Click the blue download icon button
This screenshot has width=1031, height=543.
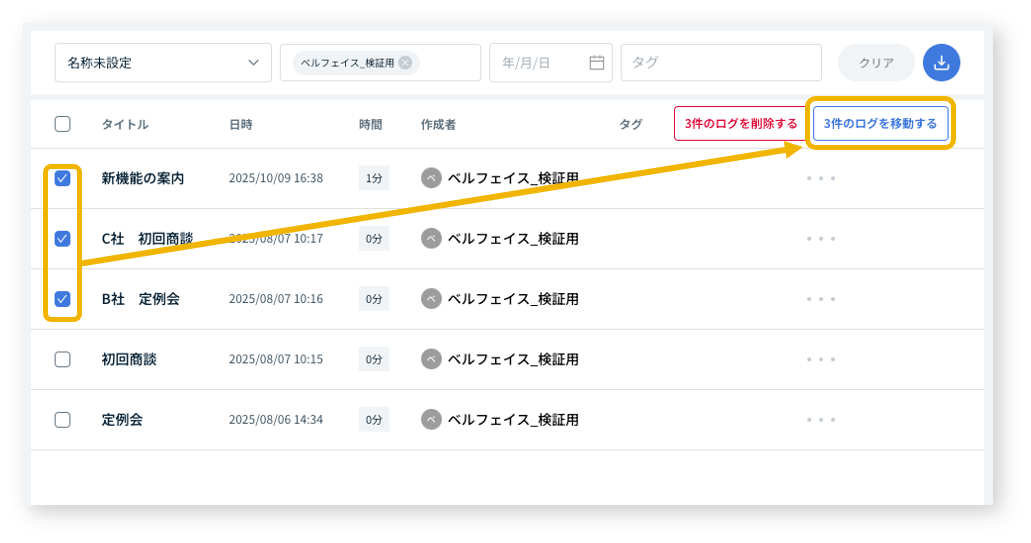(x=941, y=62)
